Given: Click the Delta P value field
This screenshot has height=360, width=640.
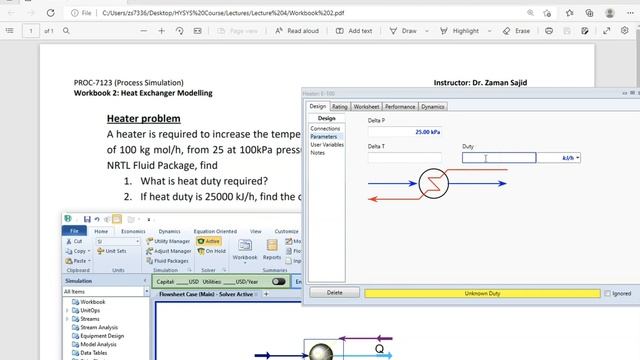Looking at the screenshot, I should (404, 132).
